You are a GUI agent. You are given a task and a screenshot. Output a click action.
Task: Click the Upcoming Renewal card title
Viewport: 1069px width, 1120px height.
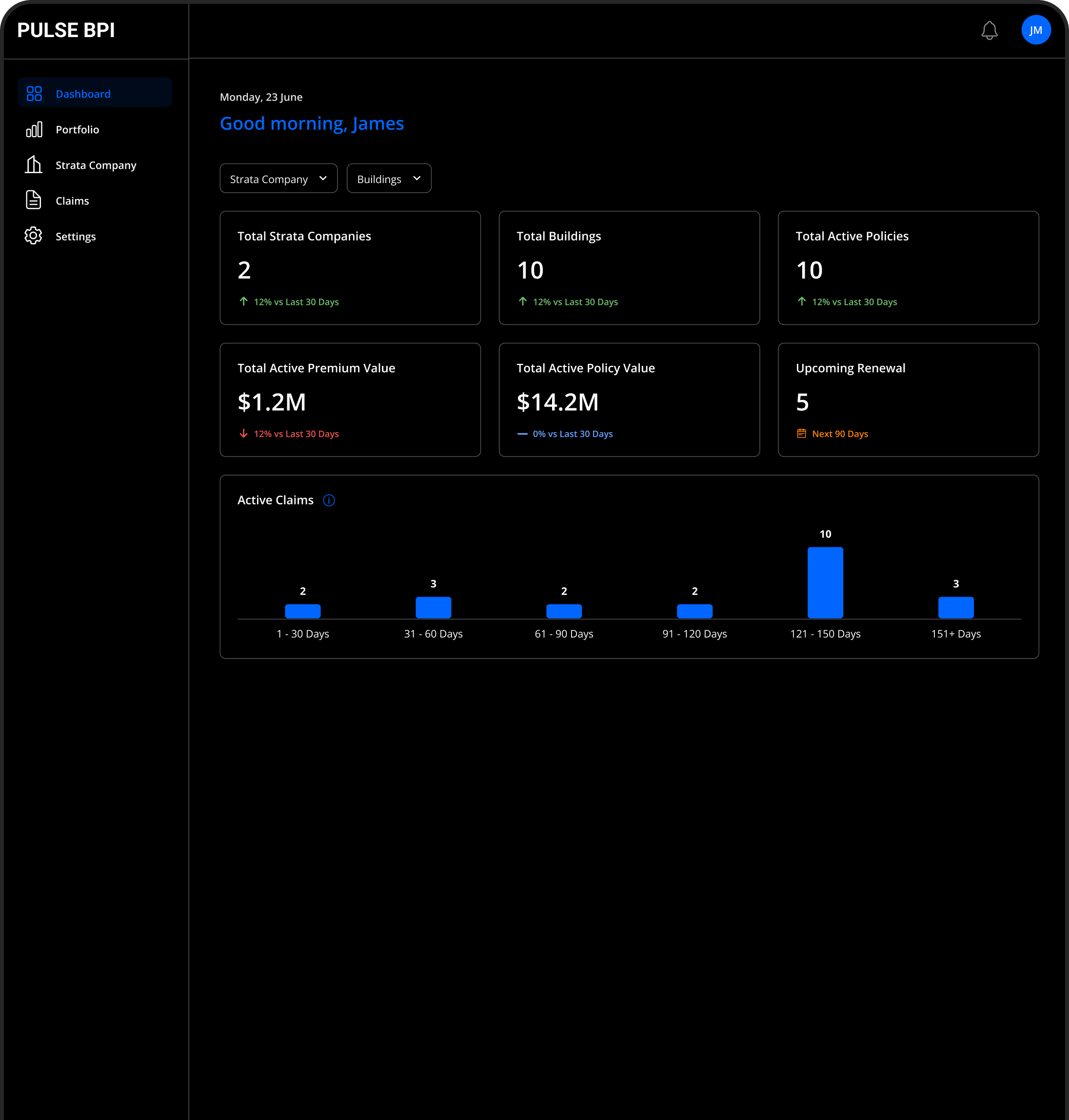point(851,368)
